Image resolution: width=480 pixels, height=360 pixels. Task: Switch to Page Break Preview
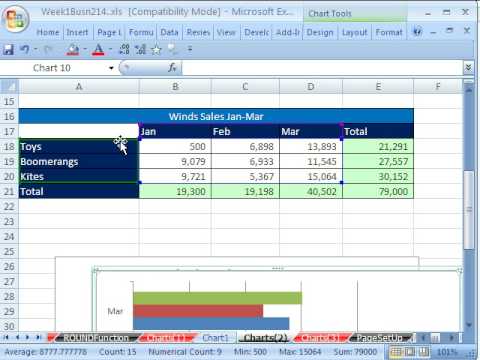tap(424, 352)
